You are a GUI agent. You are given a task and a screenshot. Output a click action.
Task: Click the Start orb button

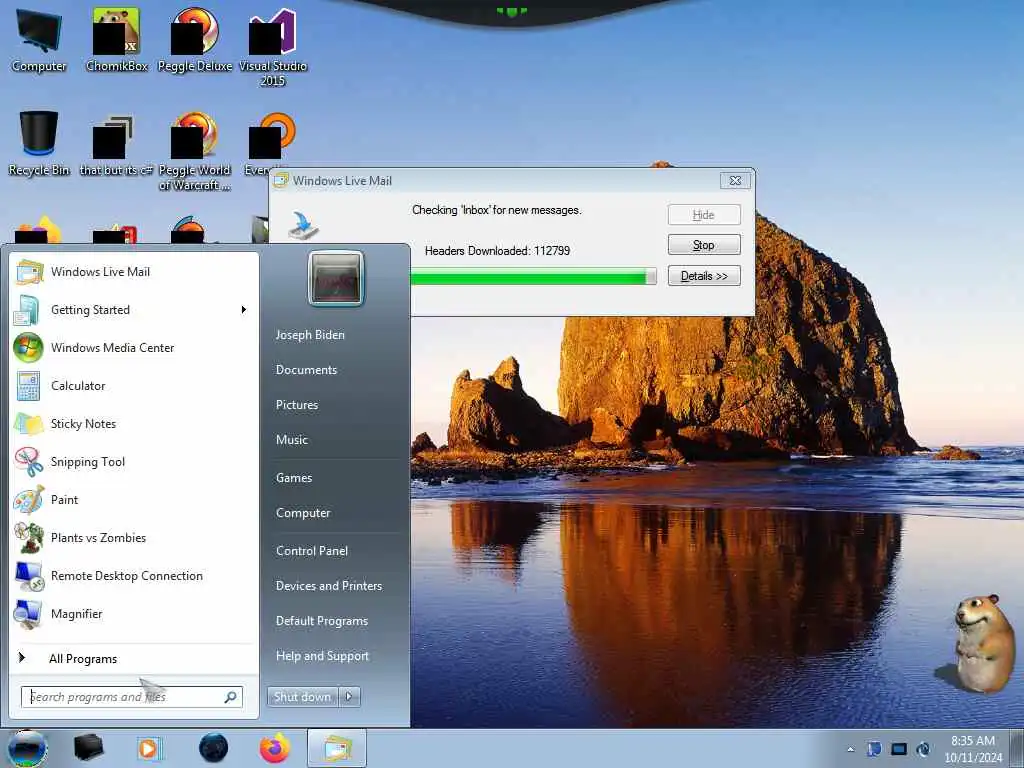click(27, 748)
